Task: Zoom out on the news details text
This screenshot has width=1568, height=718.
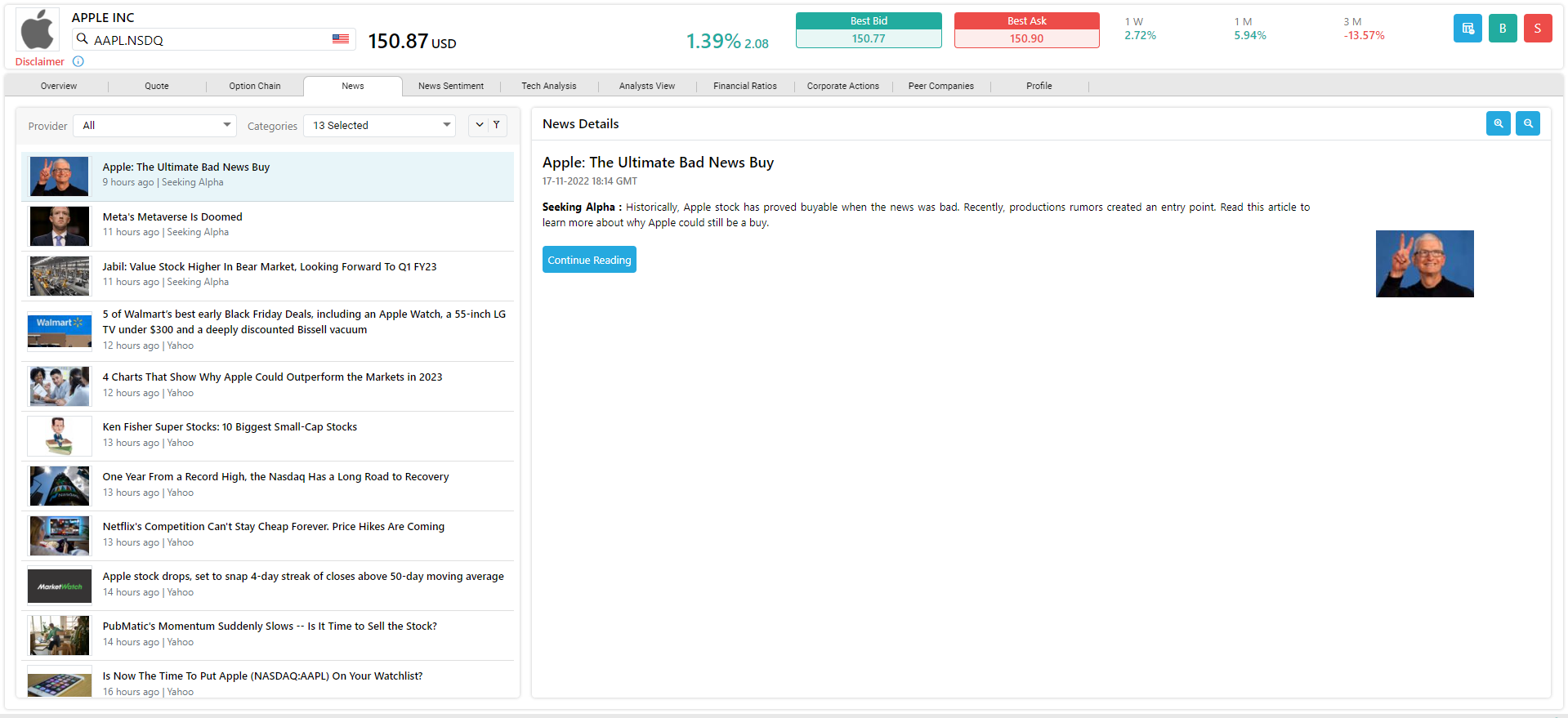Action: tap(1528, 123)
